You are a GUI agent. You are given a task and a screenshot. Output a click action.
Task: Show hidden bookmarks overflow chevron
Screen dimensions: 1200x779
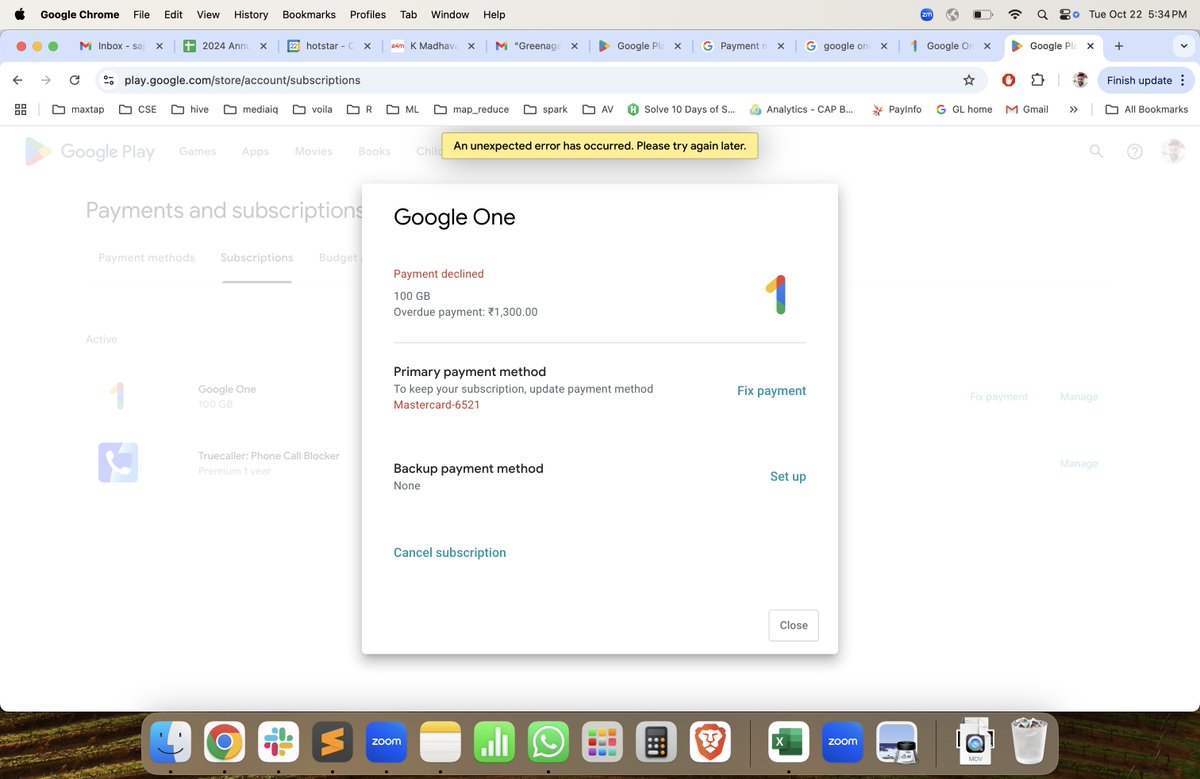[1073, 109]
